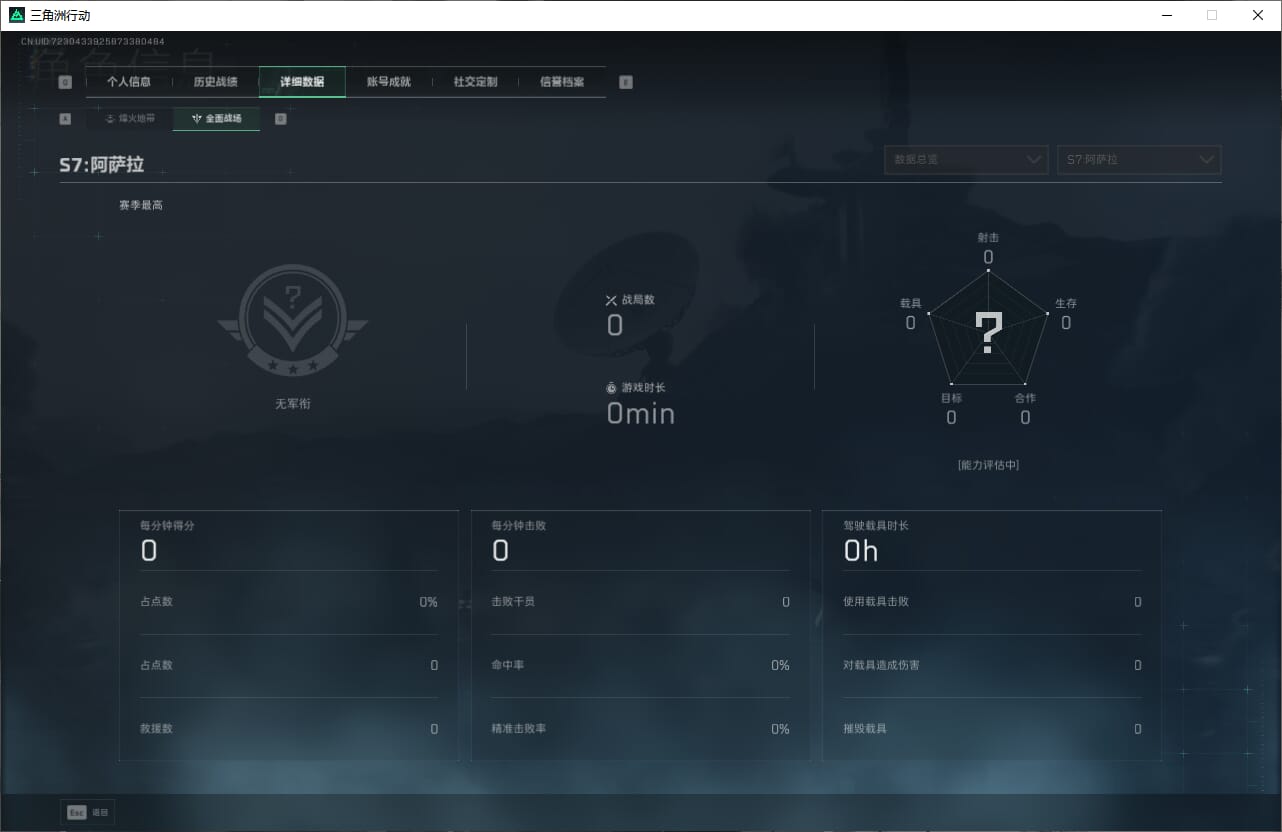Expand the 数据总览 dropdown

click(966, 160)
